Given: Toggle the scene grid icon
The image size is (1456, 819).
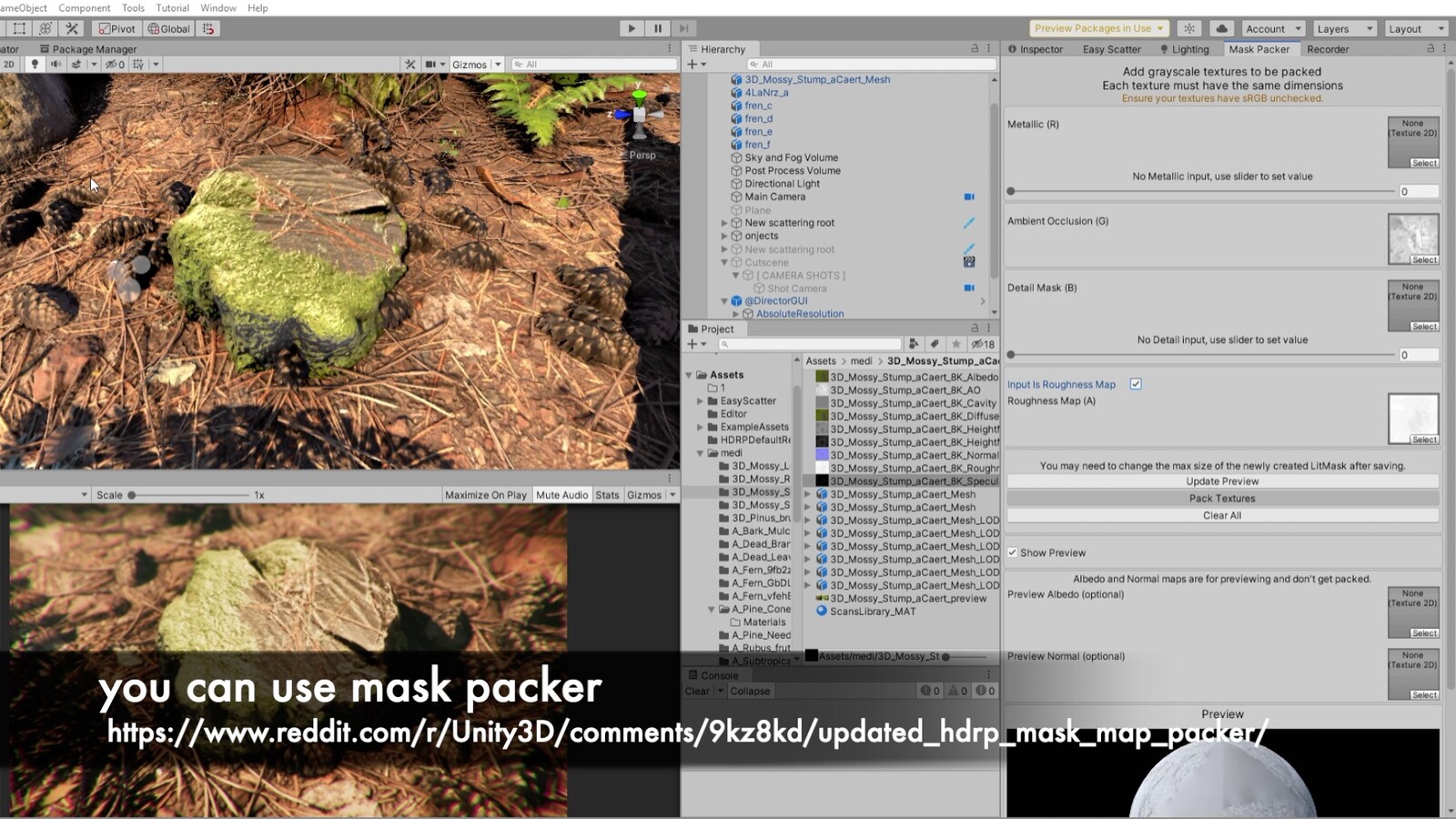Looking at the screenshot, I should click(138, 64).
